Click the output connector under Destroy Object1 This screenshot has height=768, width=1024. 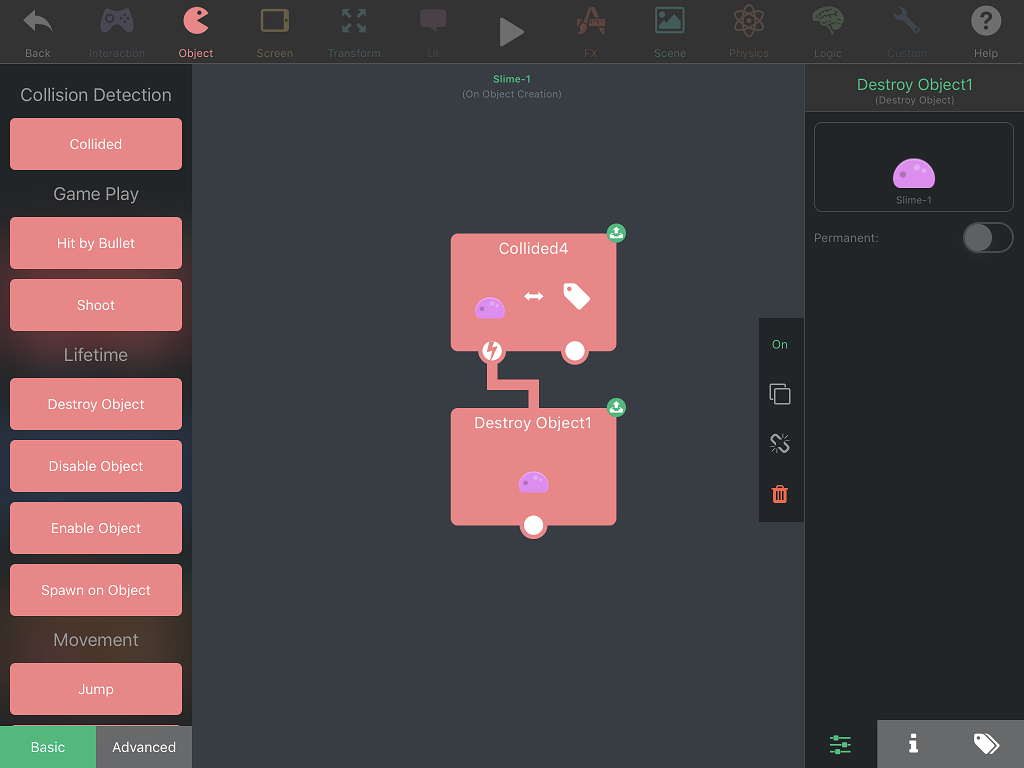tap(534, 526)
